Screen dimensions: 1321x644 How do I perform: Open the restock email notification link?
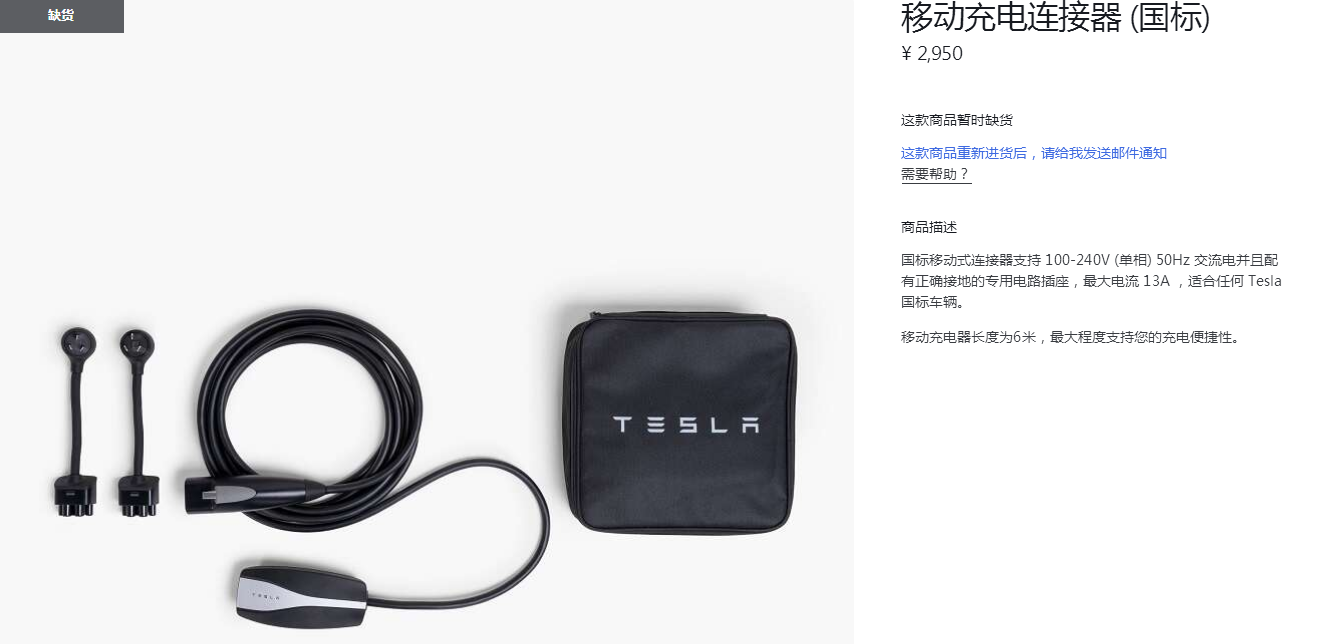(1034, 153)
